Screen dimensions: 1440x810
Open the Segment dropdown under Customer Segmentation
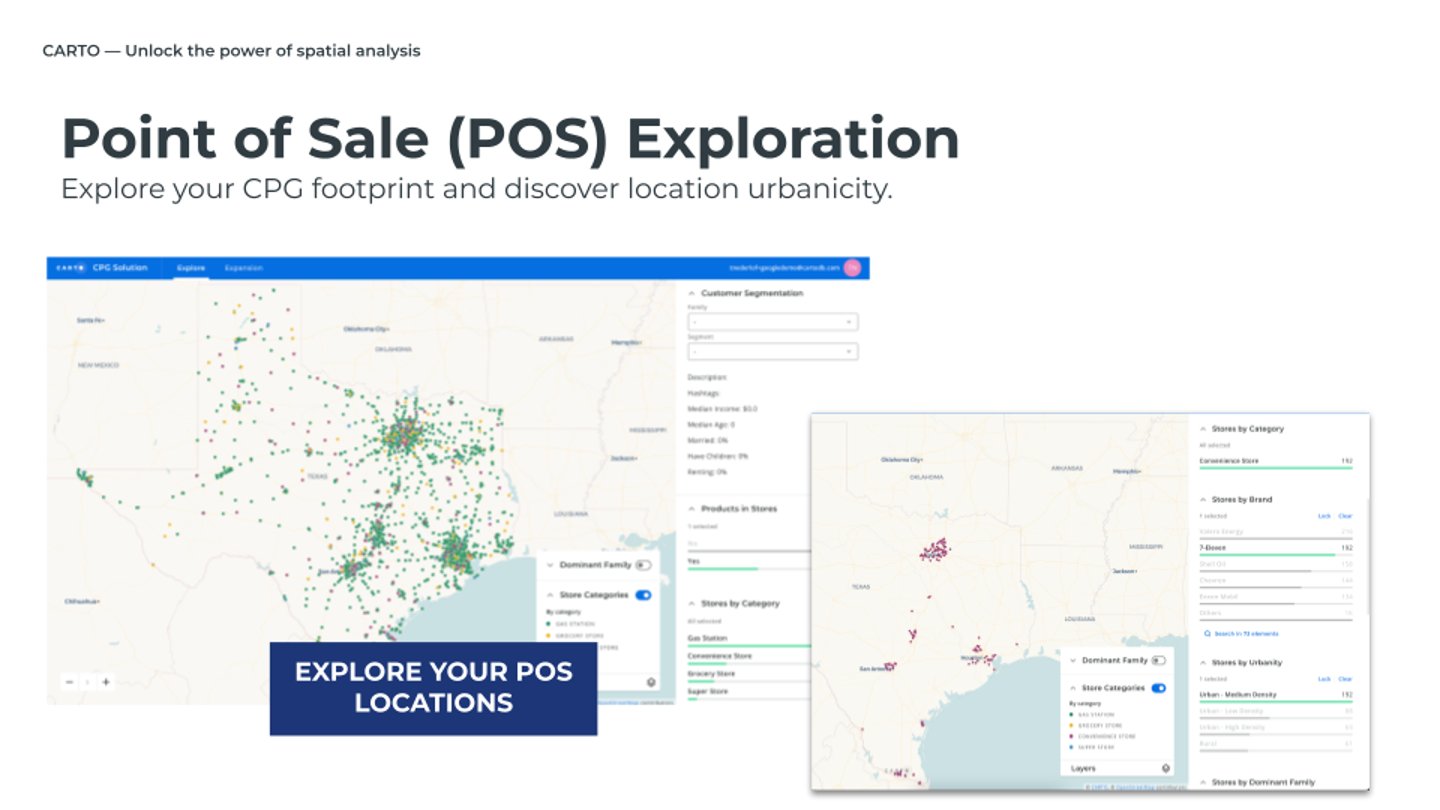click(772, 351)
